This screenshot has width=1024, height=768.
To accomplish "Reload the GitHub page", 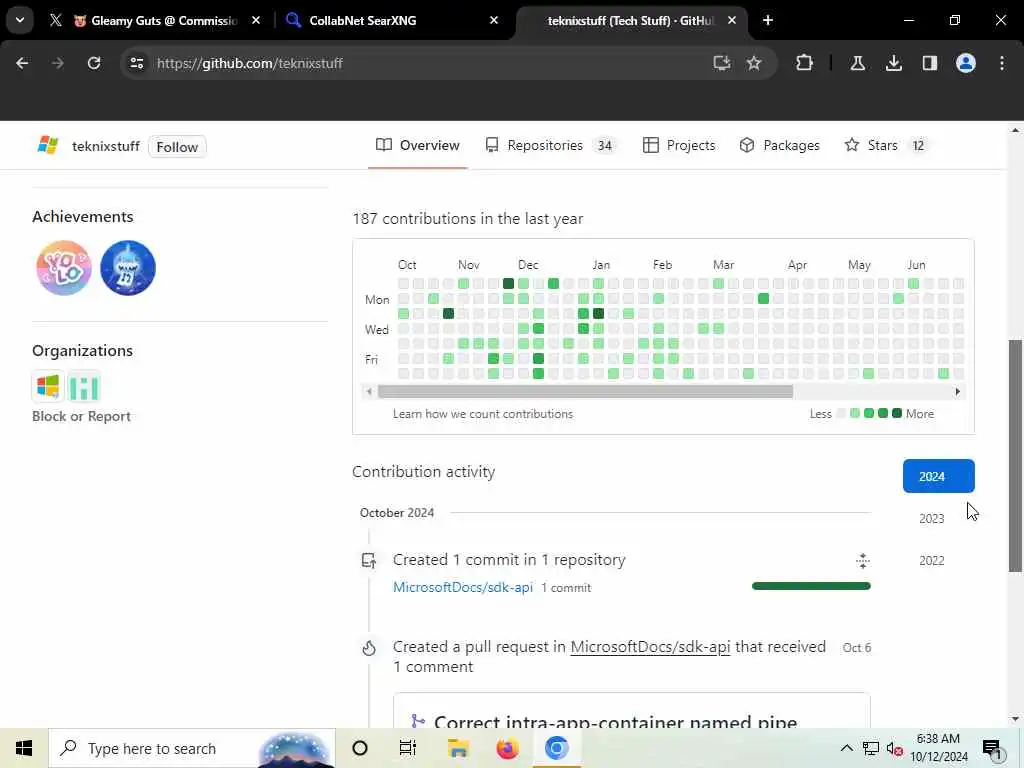I will click(94, 63).
